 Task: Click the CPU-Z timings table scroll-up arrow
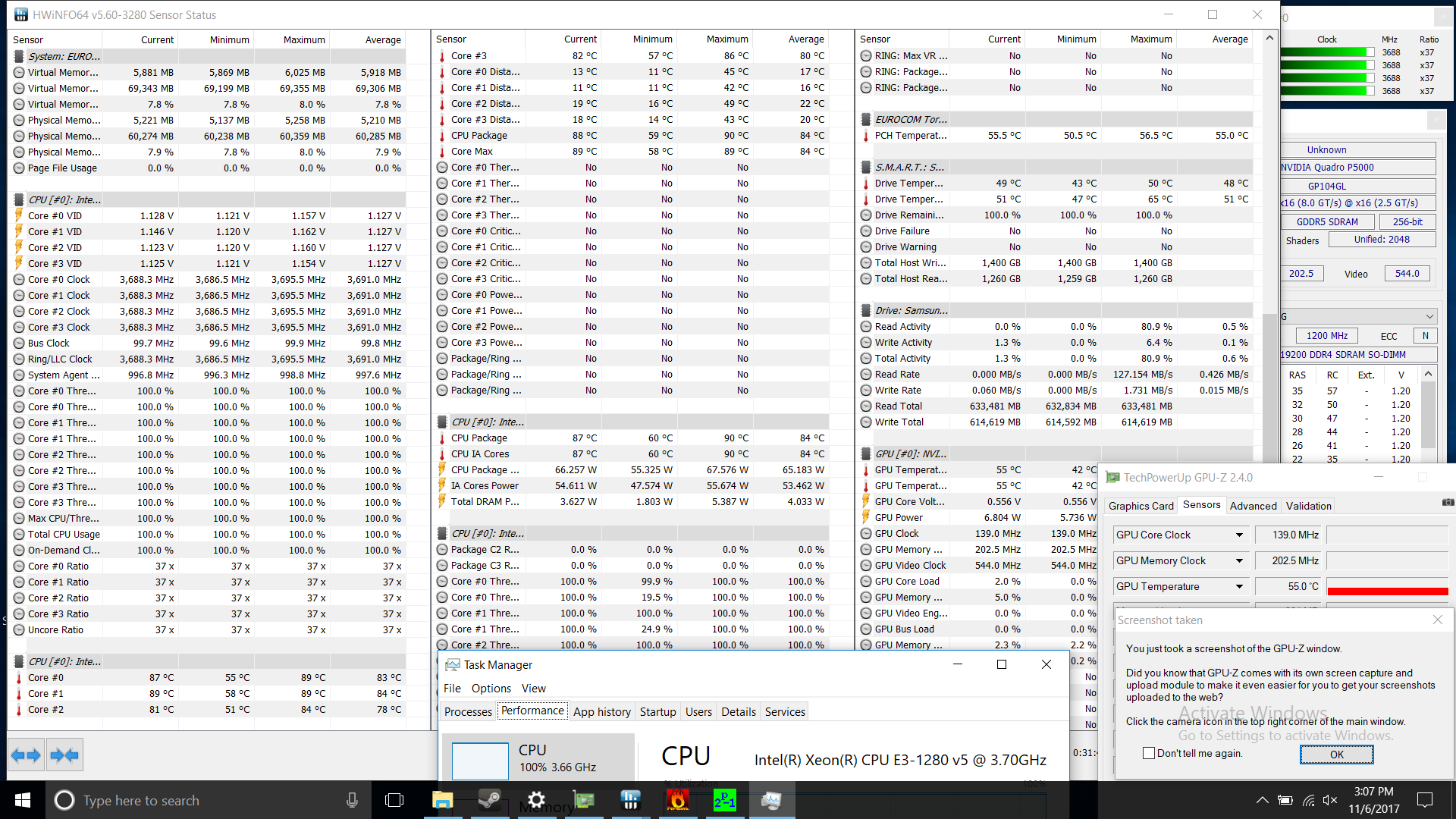pyautogui.click(x=1428, y=374)
